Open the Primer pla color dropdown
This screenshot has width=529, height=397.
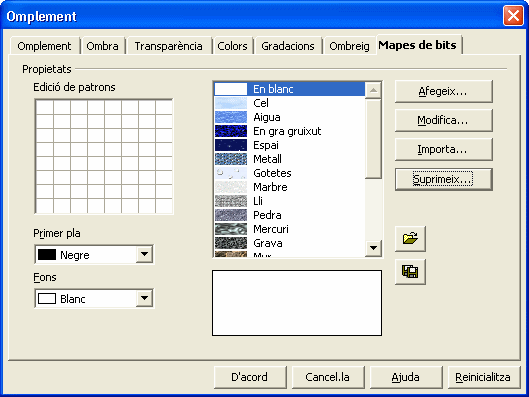pos(144,254)
